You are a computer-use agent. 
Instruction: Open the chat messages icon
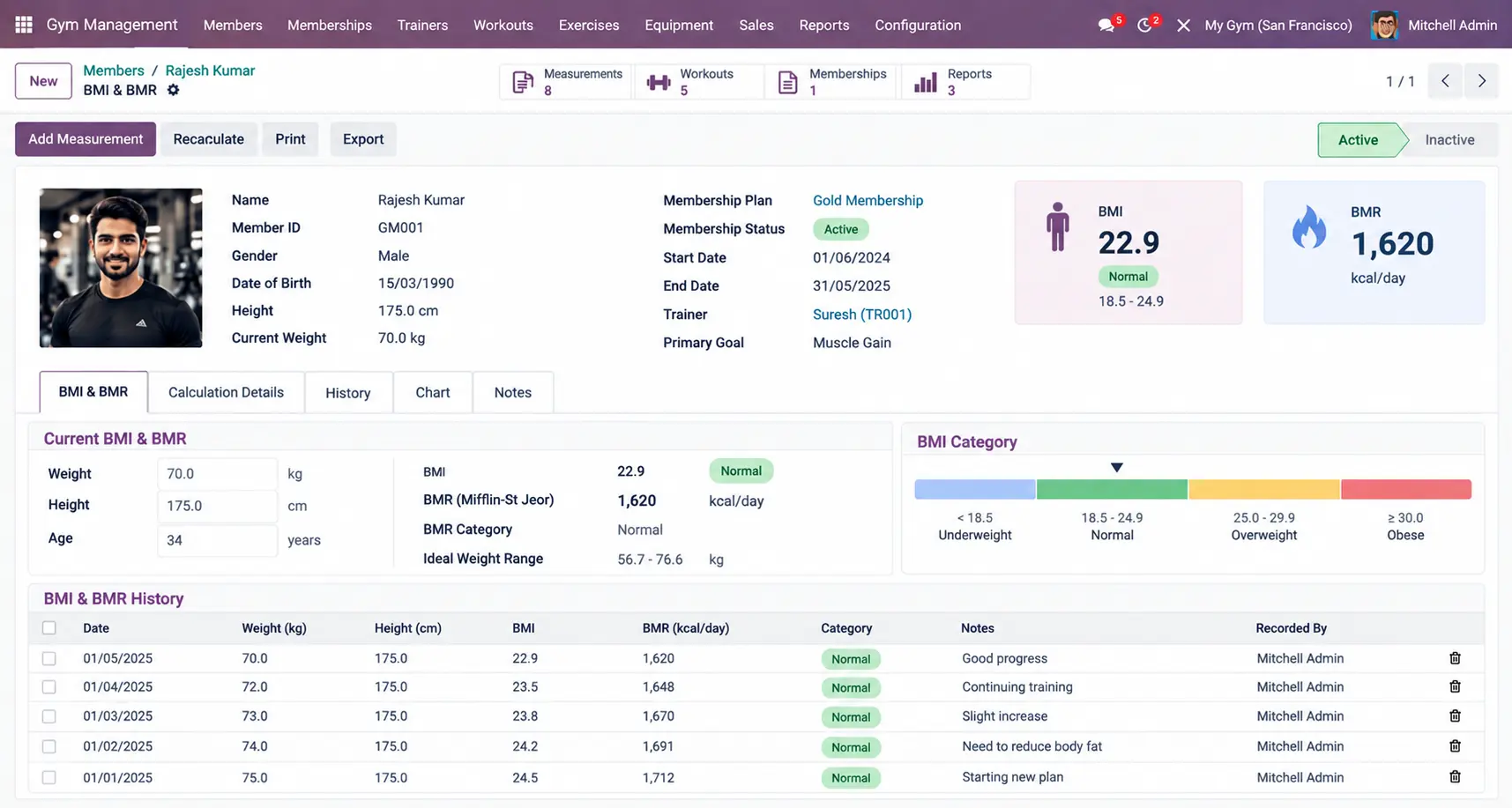(1106, 26)
